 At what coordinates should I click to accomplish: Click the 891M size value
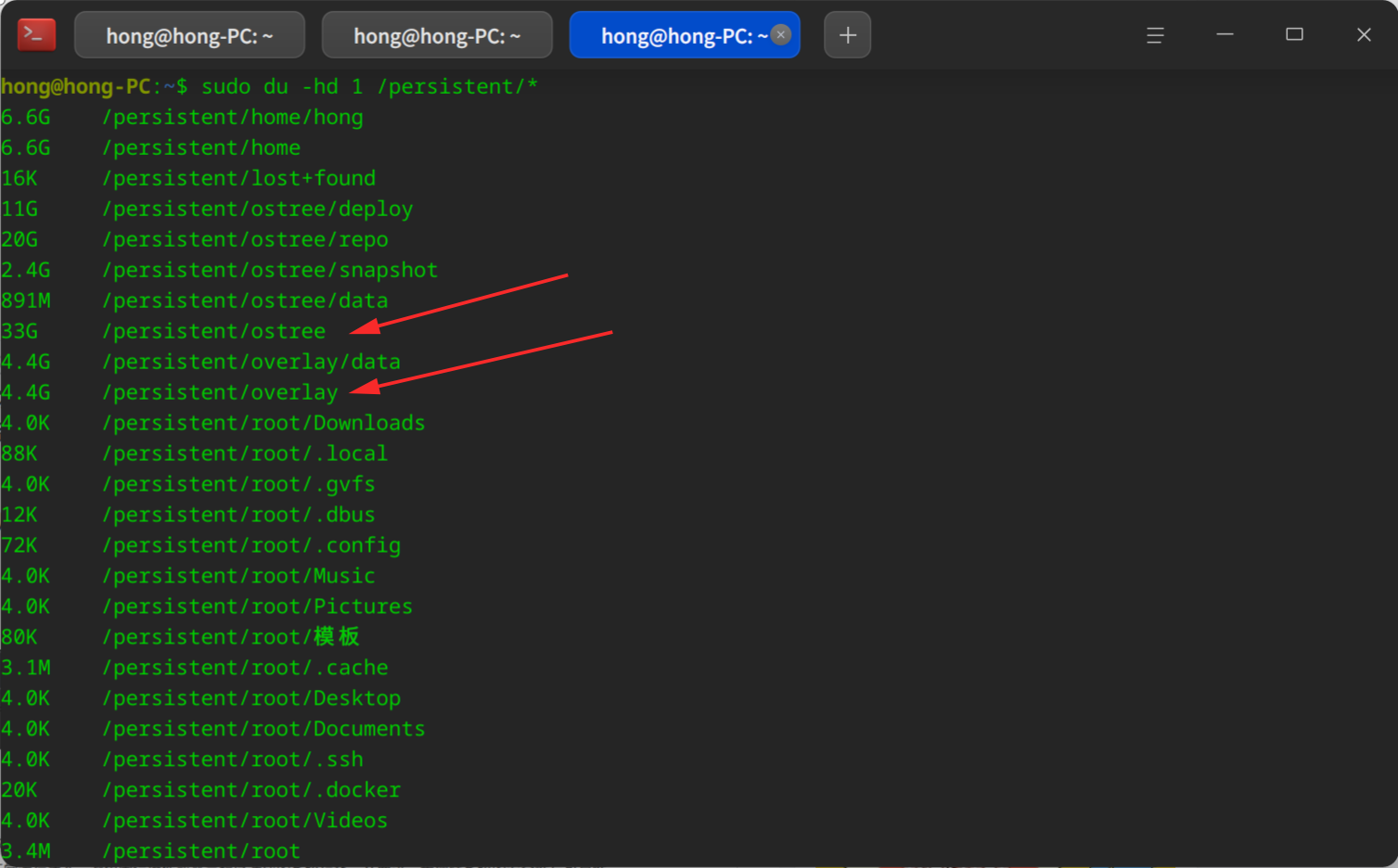(26, 300)
